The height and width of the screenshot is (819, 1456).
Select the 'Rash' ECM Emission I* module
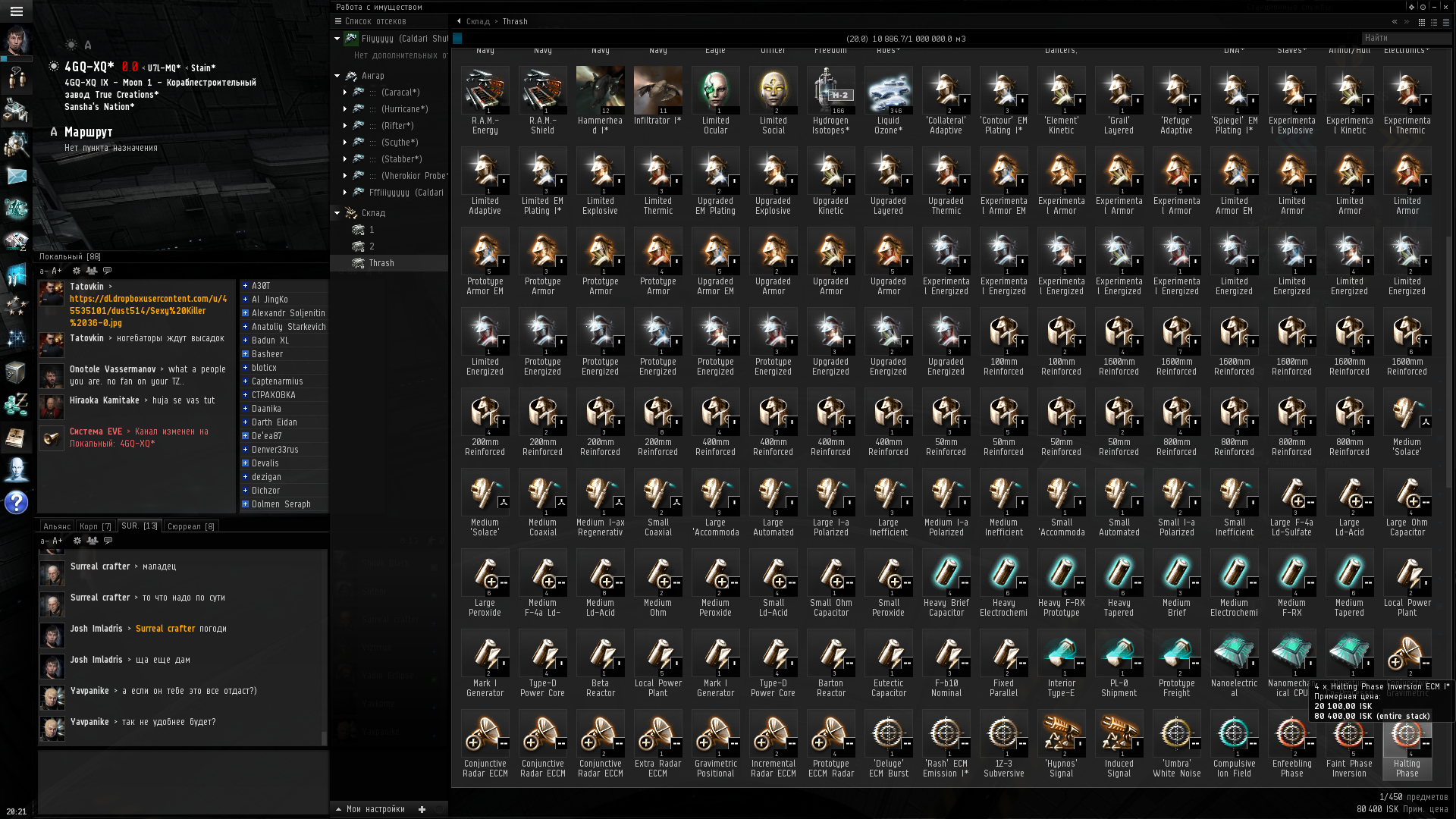pos(946,744)
